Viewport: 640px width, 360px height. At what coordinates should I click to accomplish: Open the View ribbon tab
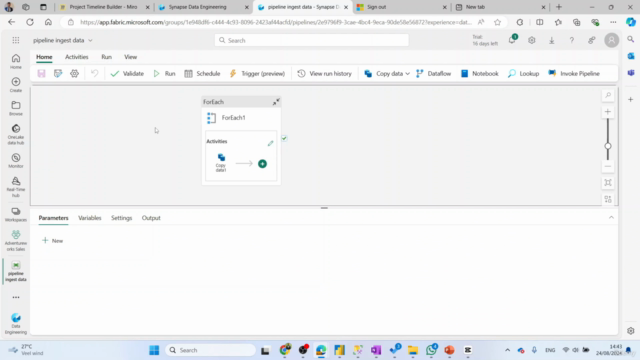[131, 57]
